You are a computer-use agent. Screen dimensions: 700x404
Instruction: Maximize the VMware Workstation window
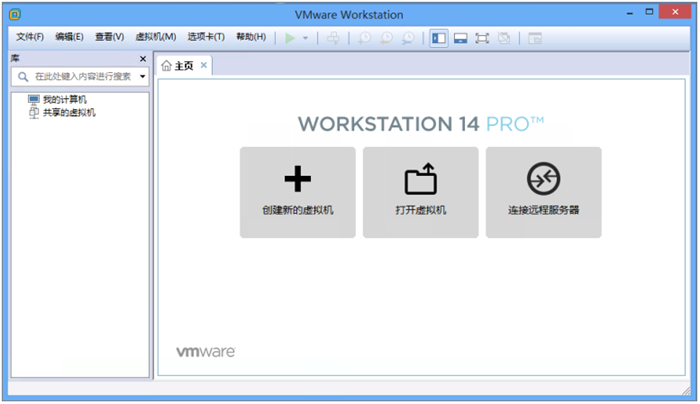(649, 12)
